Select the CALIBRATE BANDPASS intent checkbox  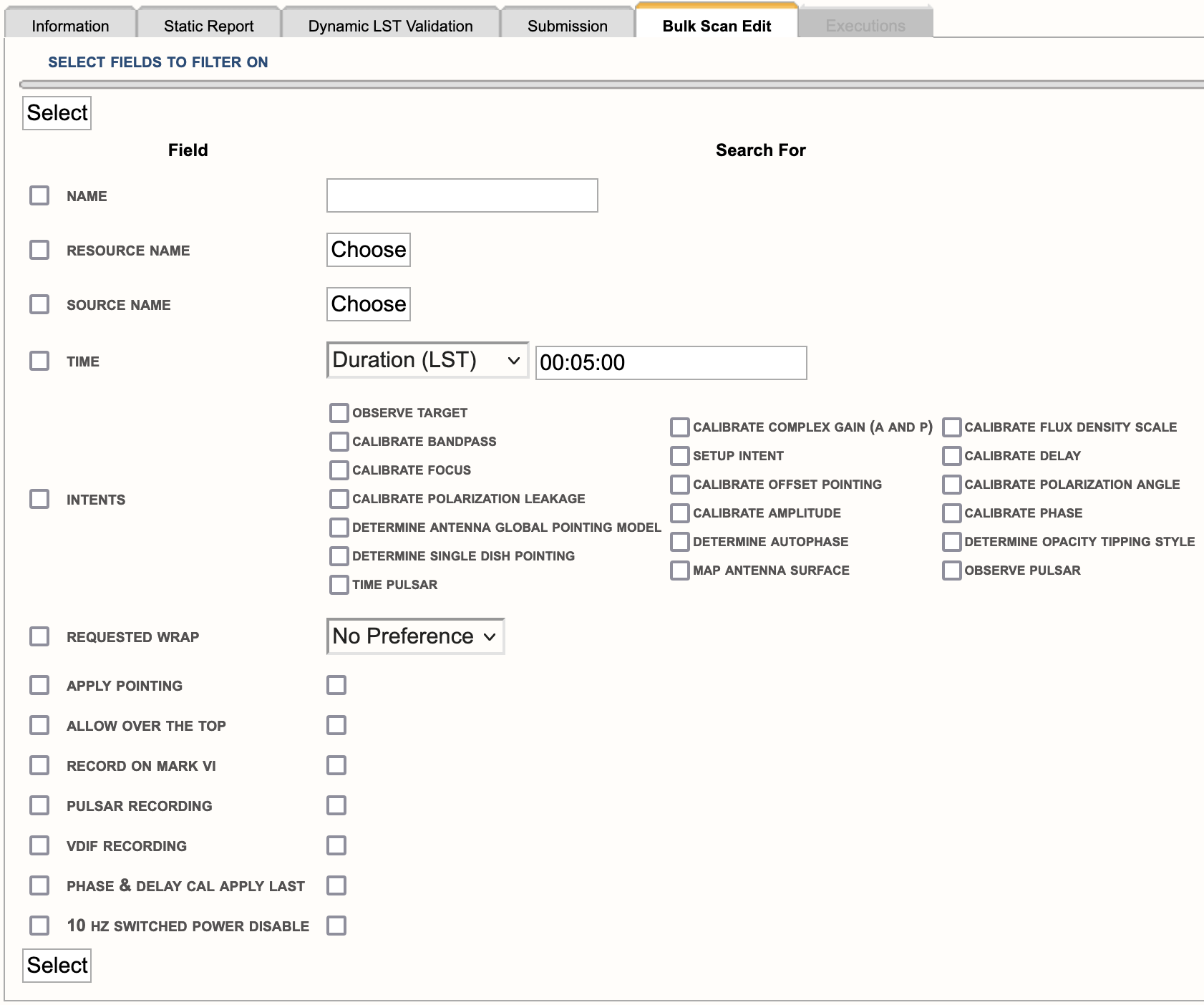coord(339,442)
